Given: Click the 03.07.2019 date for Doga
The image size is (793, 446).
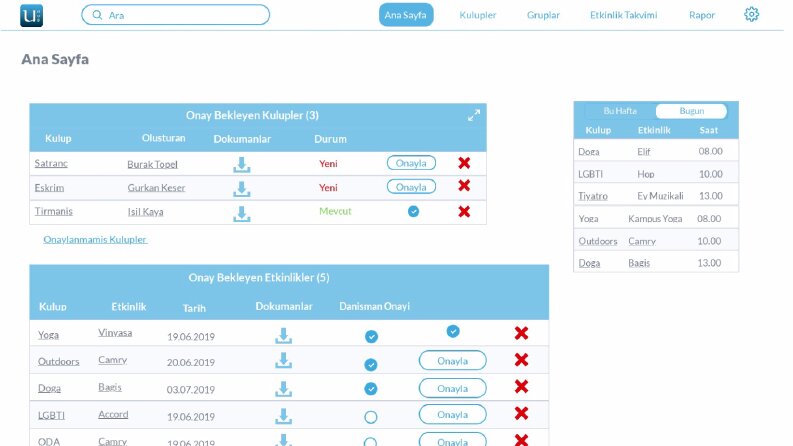Looking at the screenshot, I should point(191,389).
